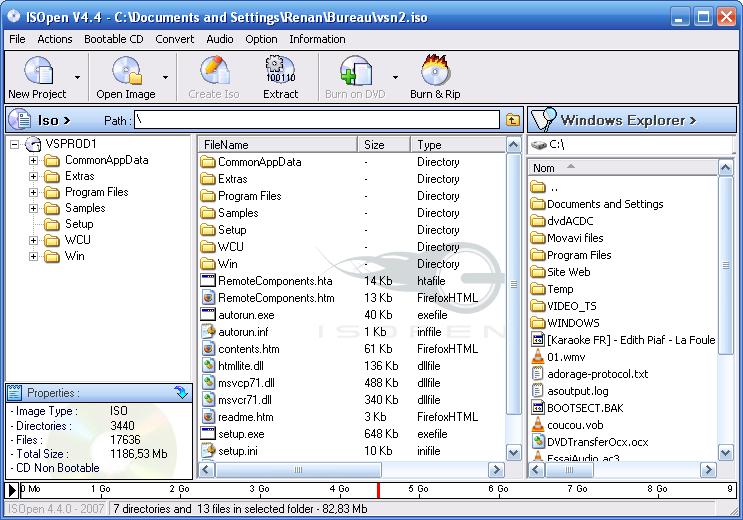Screen dimensions: 743x520
Task: Open the Audio menu
Action: (x=220, y=39)
